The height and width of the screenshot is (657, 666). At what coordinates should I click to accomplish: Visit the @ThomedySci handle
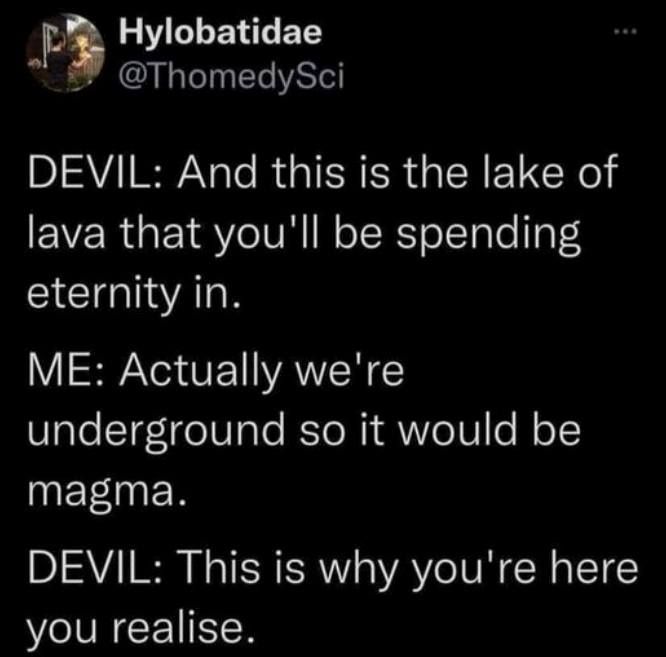pyautogui.click(x=231, y=76)
